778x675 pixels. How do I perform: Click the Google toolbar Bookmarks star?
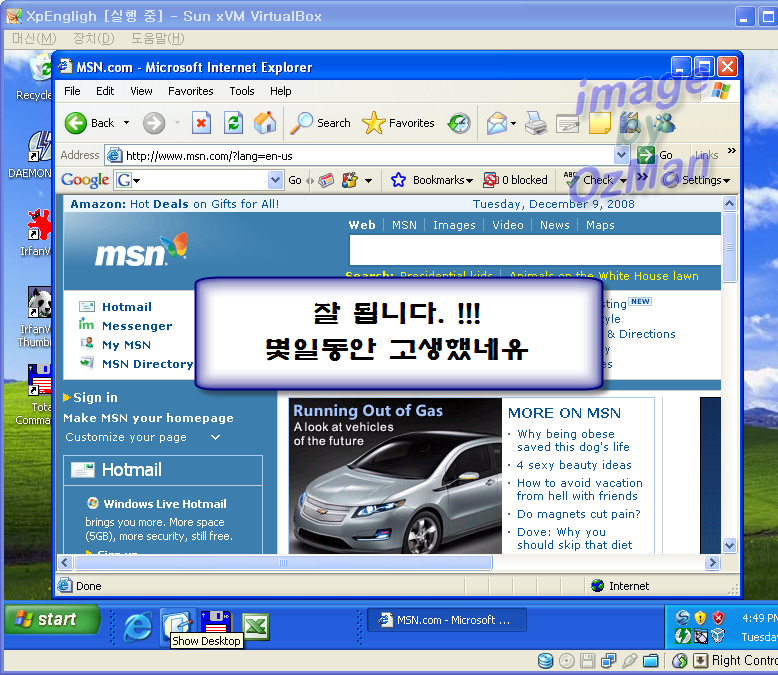coord(398,180)
